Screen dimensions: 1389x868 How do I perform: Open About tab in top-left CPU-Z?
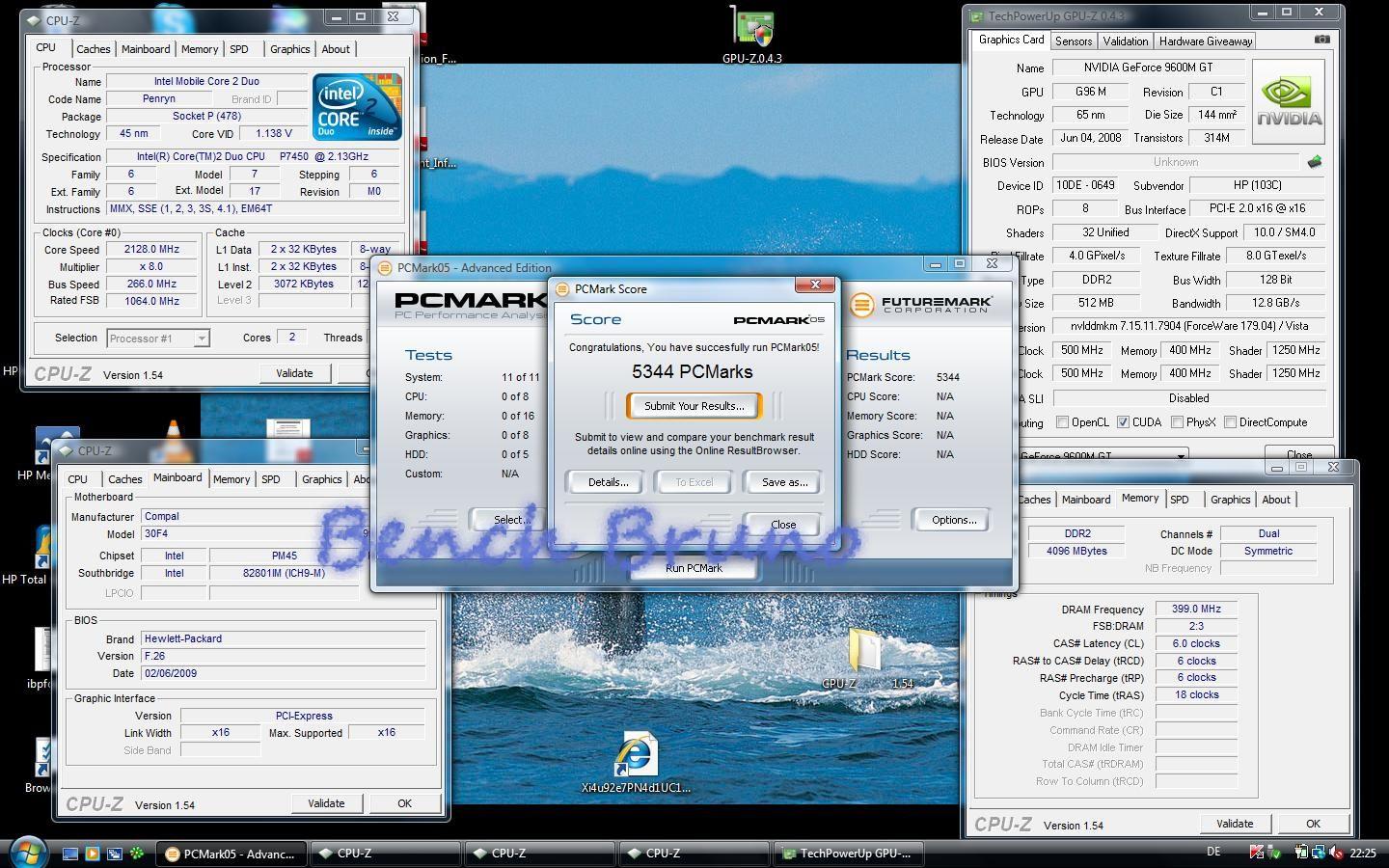click(336, 49)
